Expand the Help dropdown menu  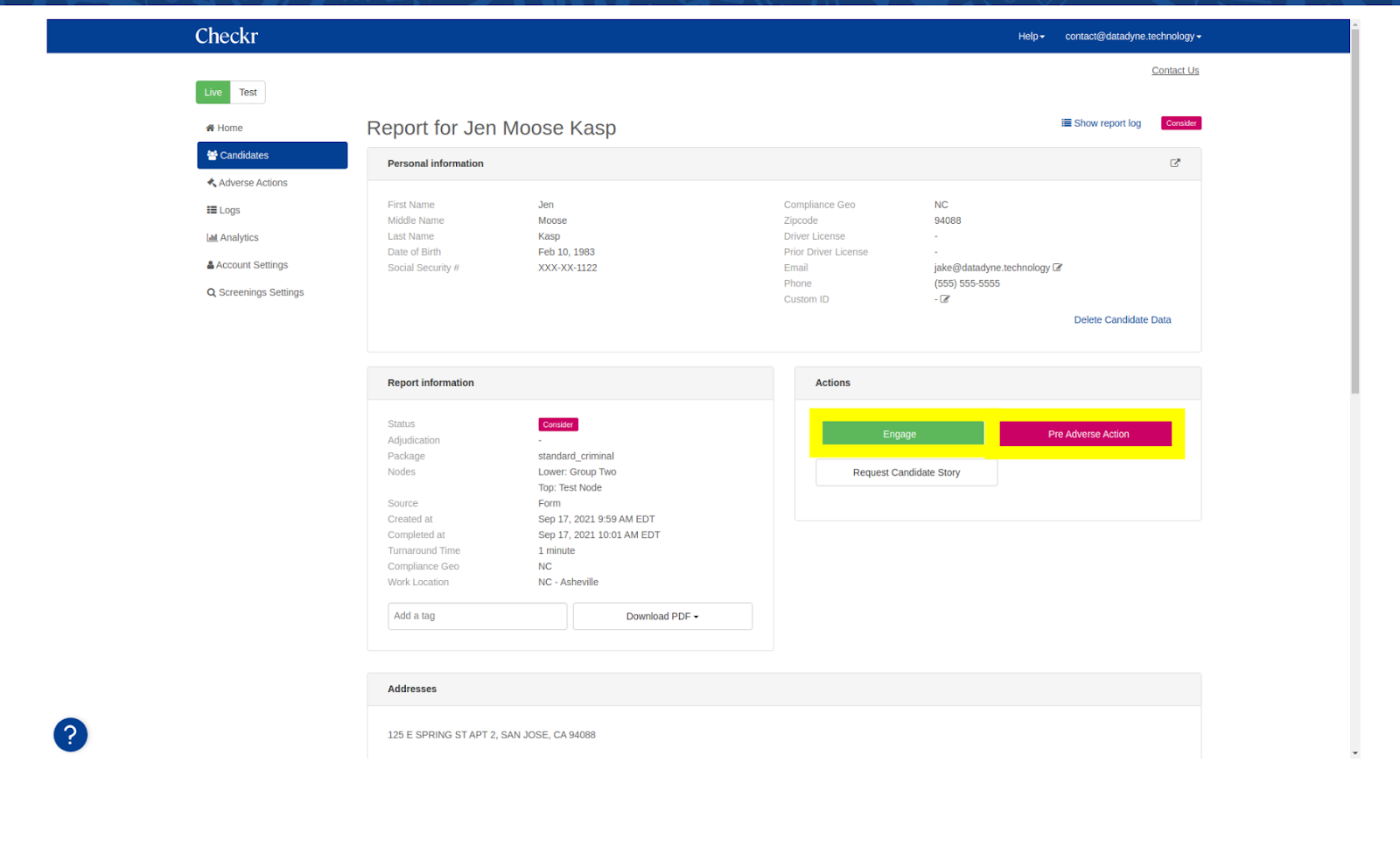1031,37
